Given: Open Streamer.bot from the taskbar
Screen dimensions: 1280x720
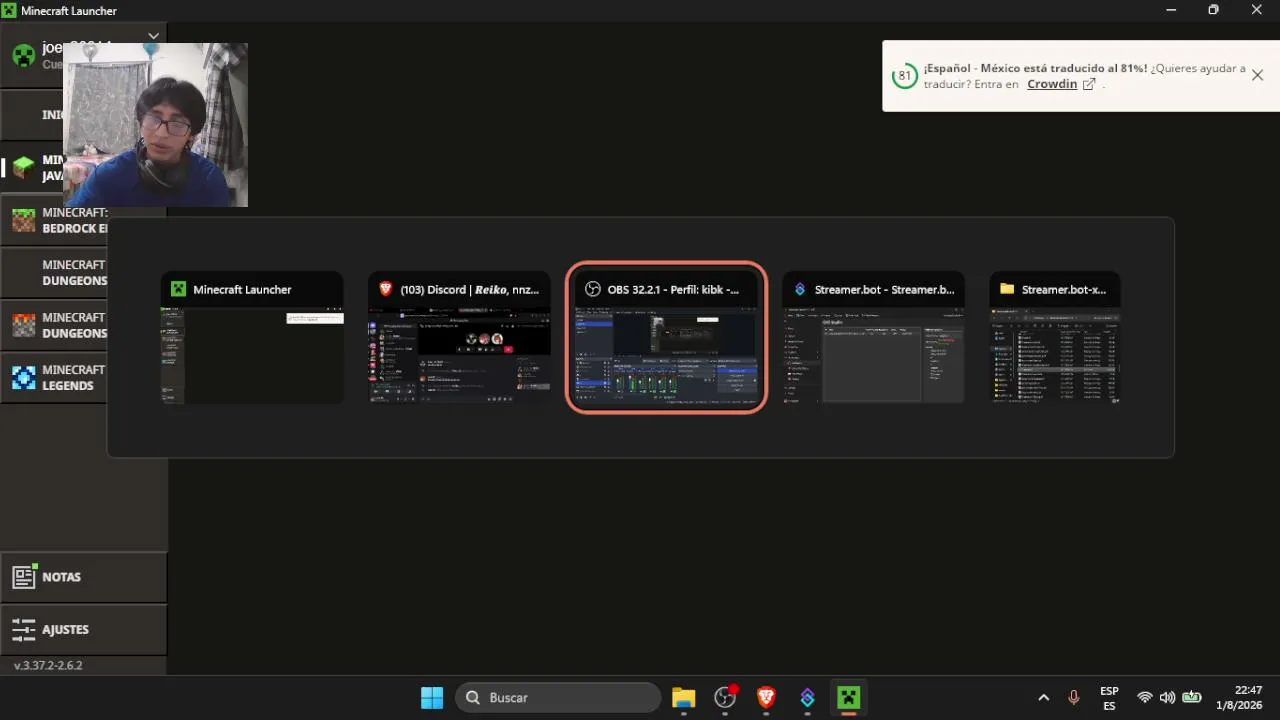Looking at the screenshot, I should point(808,697).
